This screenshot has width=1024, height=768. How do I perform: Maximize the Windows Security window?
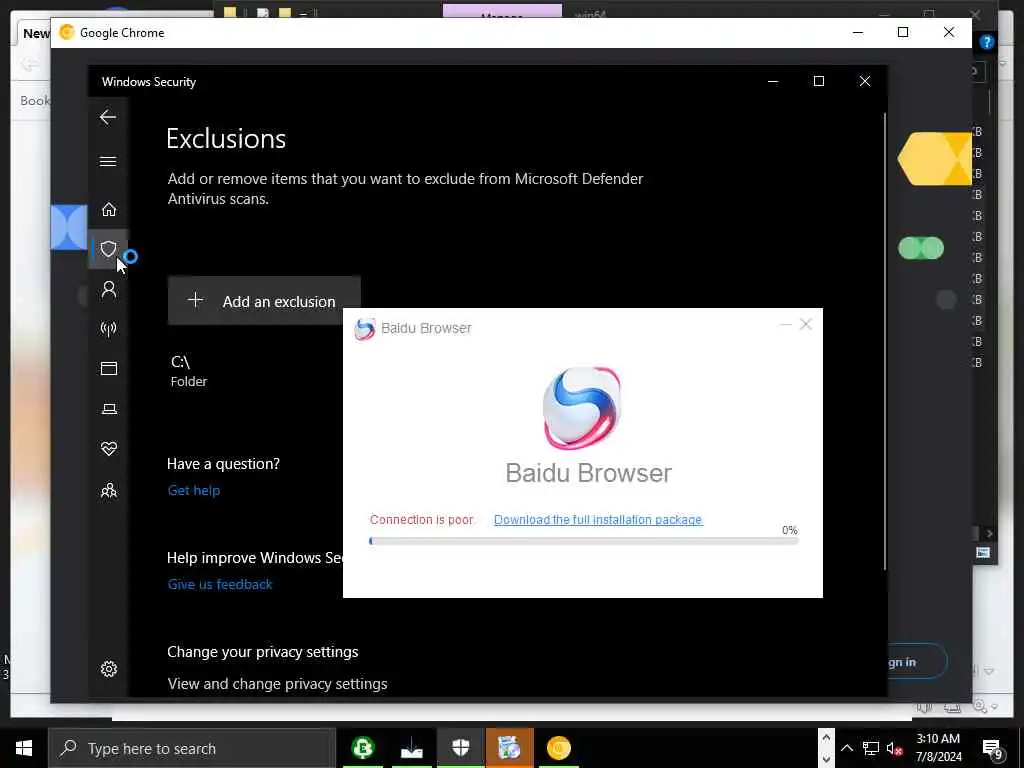(818, 81)
